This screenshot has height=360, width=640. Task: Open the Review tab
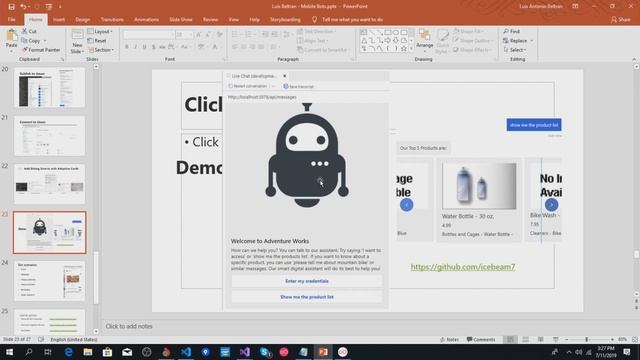point(210,20)
